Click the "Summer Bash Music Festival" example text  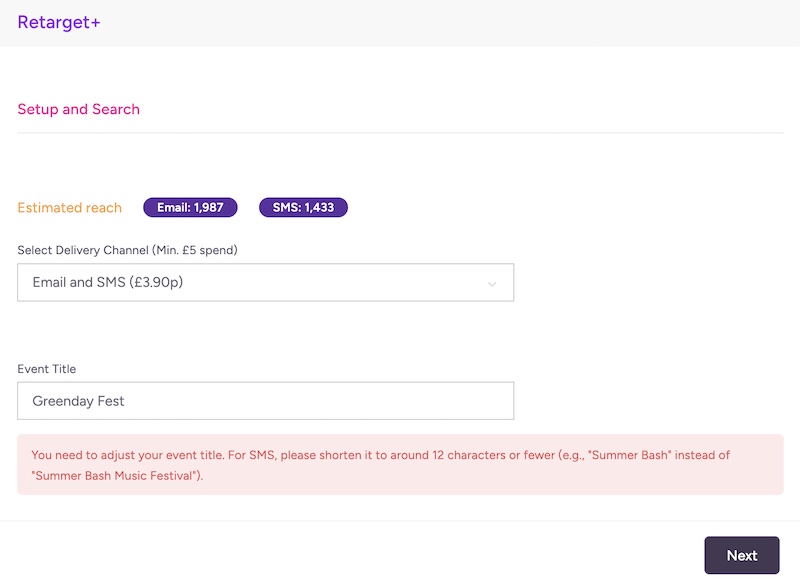point(115,475)
